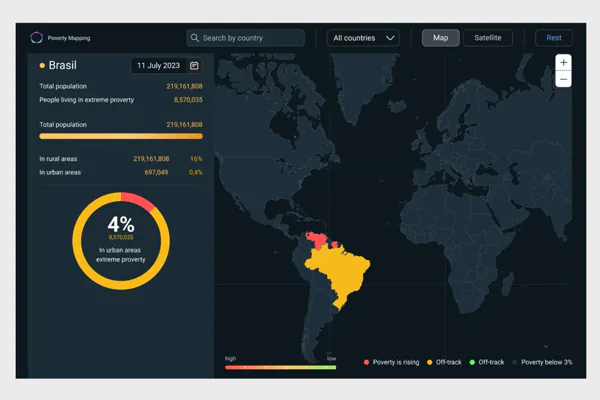600x400 pixels.
Task: Click In urban areas extreme poverty caption
Action: coord(121,255)
